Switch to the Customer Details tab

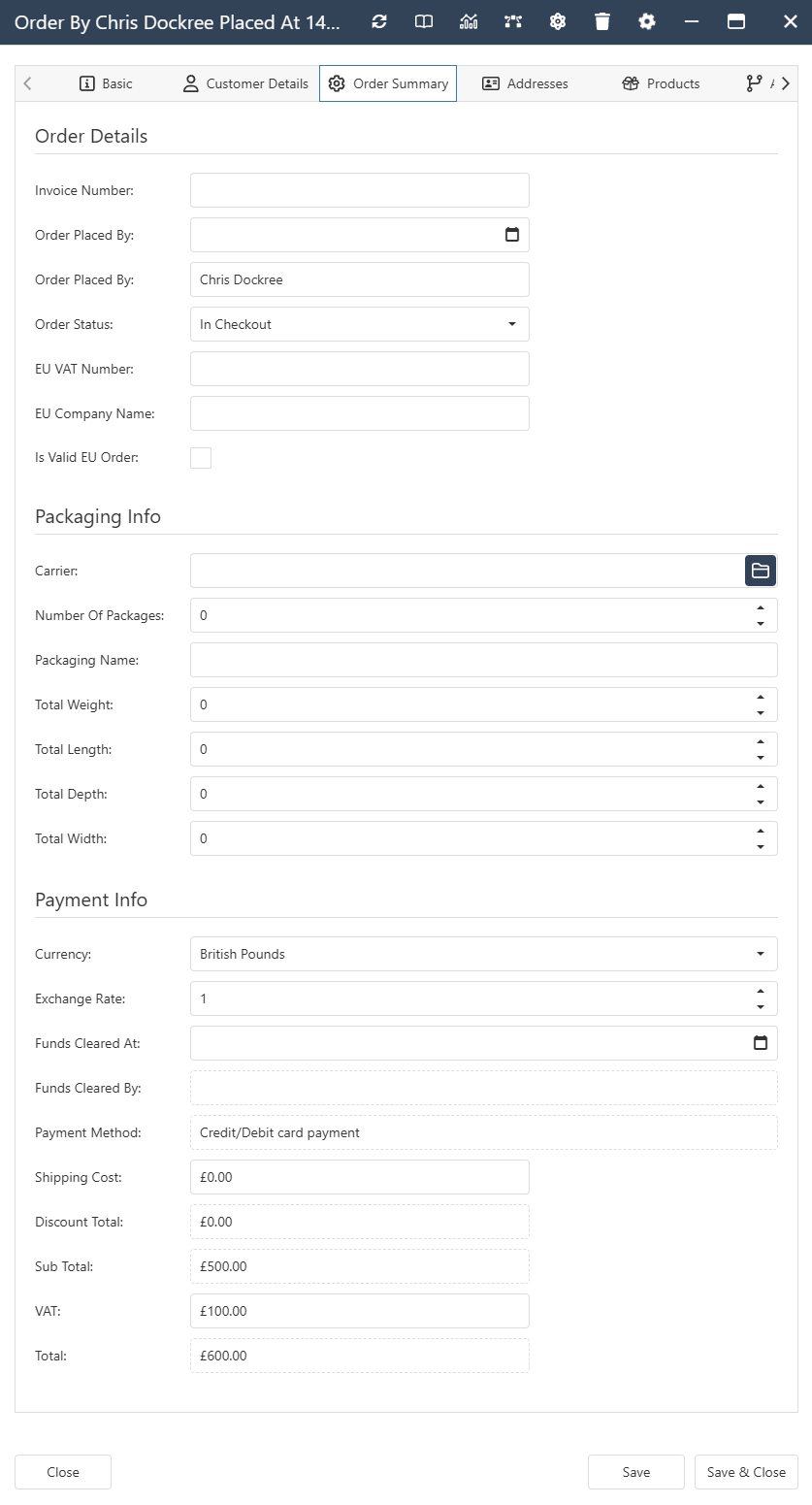245,83
